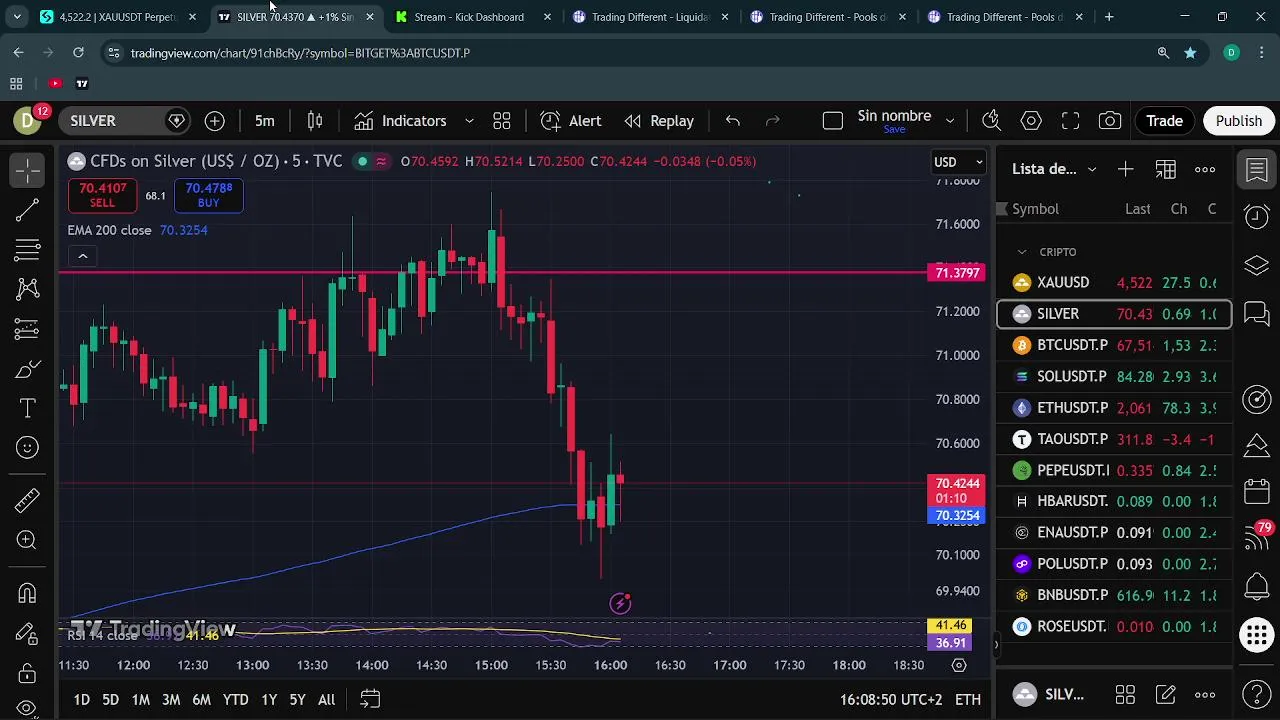
Task: Toggle stay in drawing mode
Action: 27,633
